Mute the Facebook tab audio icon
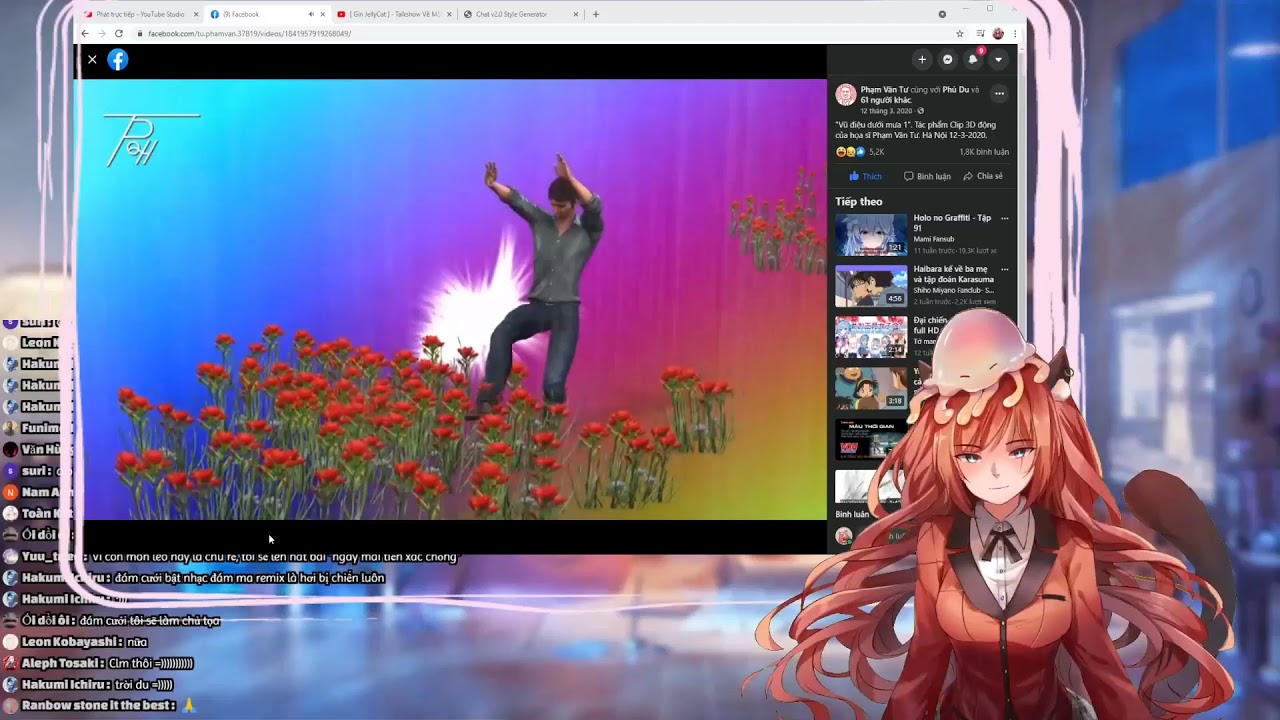1280x720 pixels. (x=311, y=14)
